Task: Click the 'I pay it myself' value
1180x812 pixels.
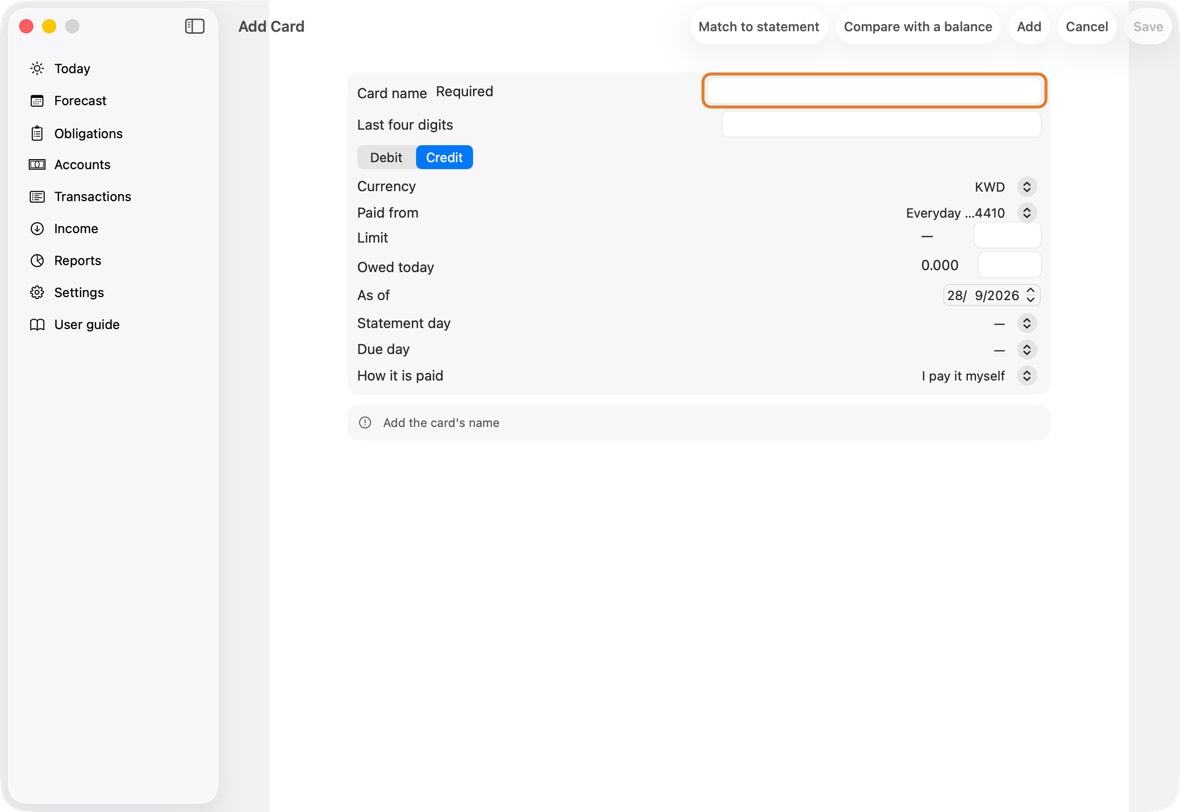Action: point(963,376)
